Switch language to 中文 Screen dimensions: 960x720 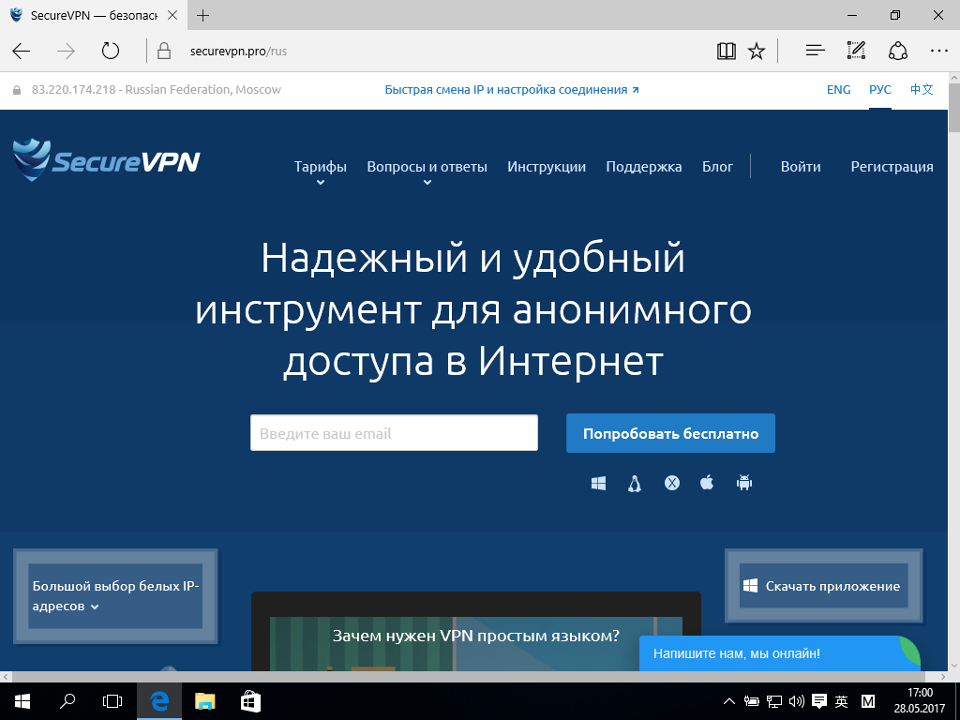click(x=921, y=89)
